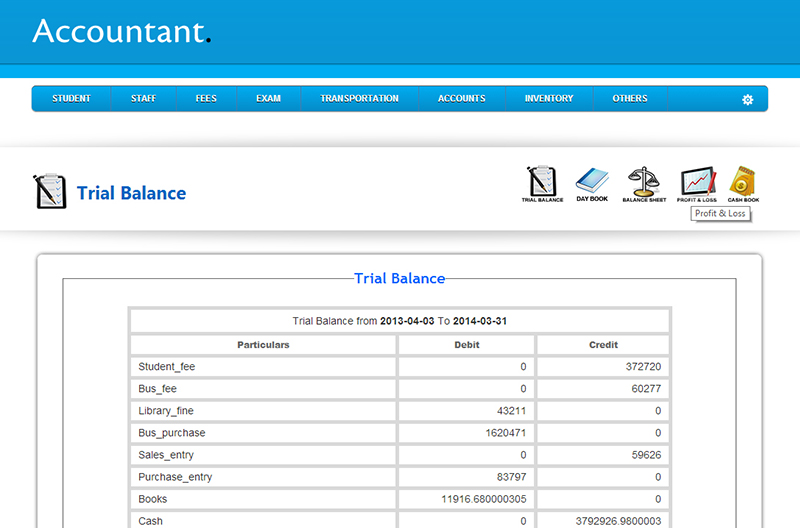Select the Inventory menu item
This screenshot has height=528, width=800.
point(549,99)
